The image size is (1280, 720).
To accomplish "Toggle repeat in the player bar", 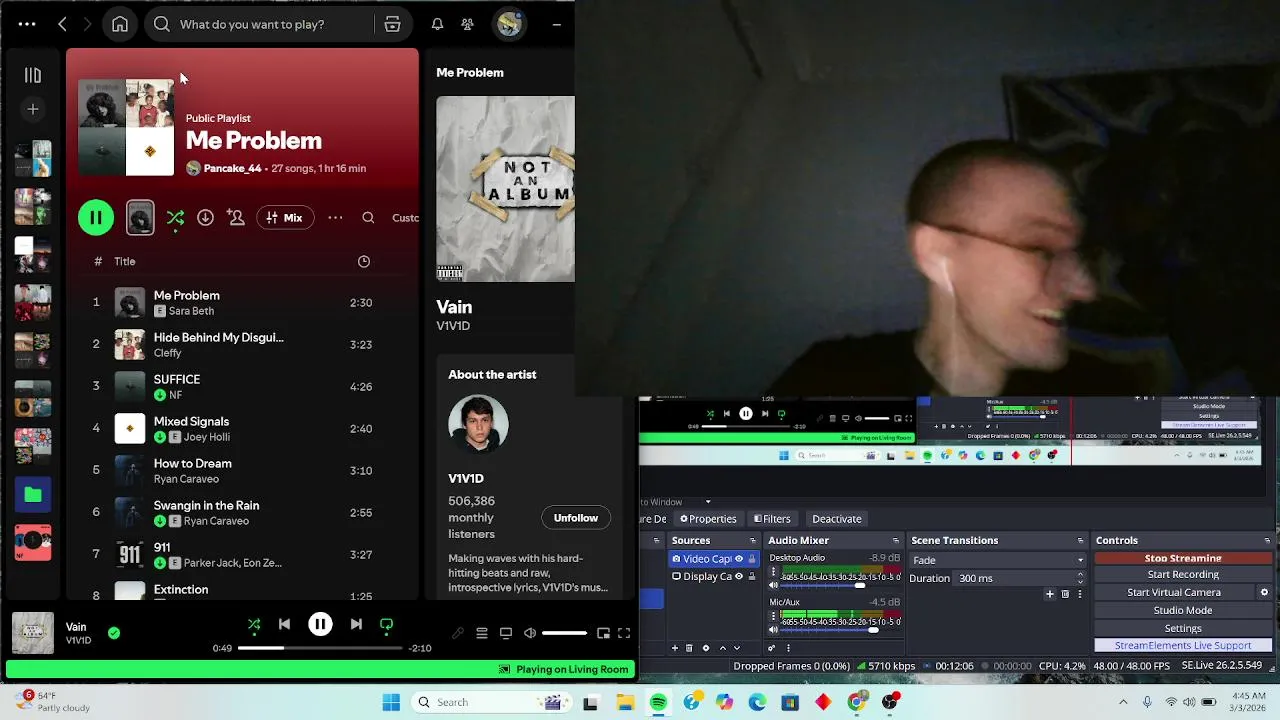I will [x=386, y=624].
